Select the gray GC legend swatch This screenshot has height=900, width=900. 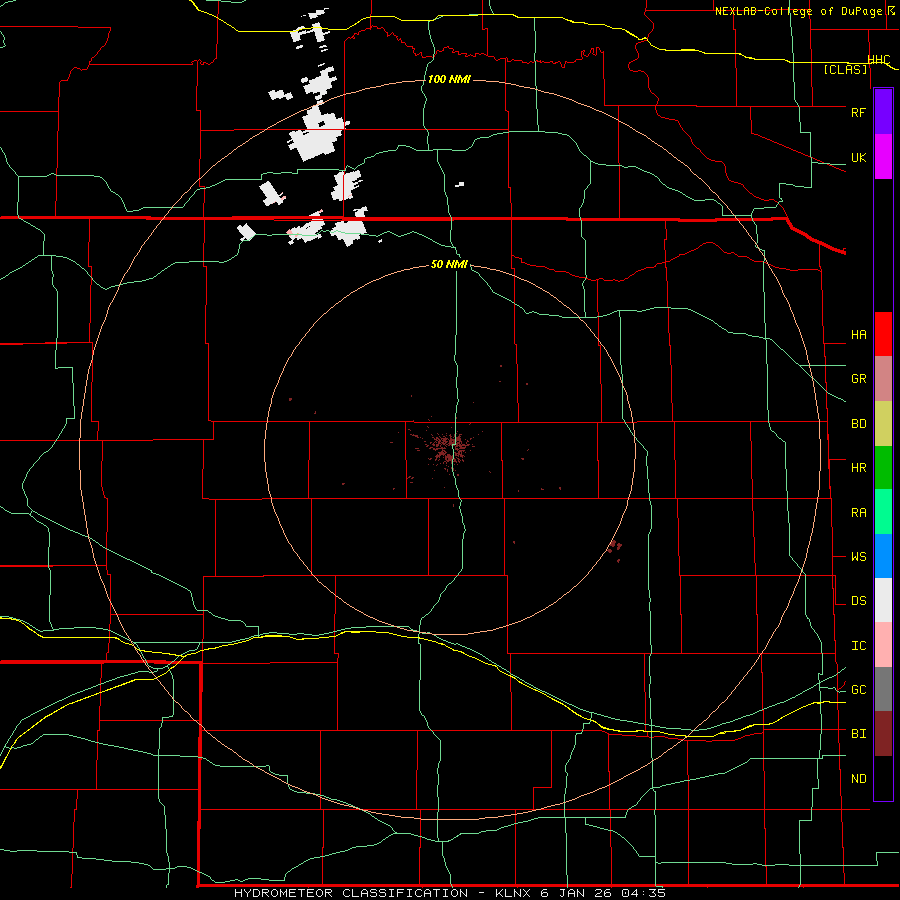click(883, 689)
